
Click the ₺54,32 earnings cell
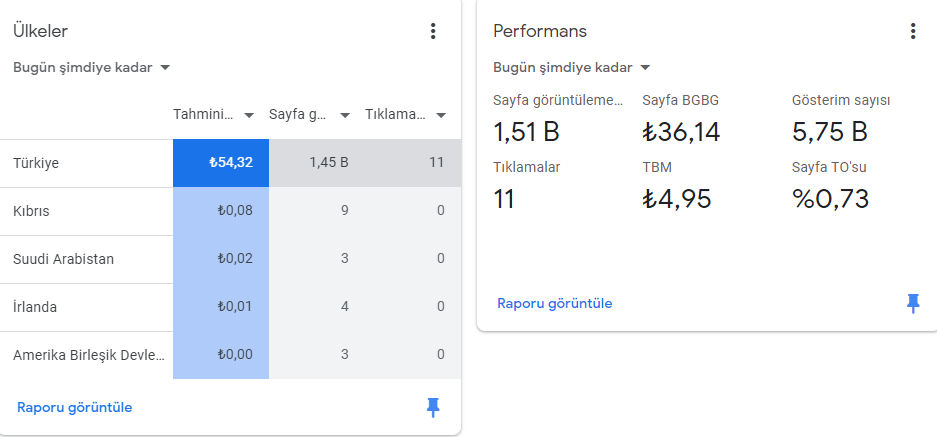pyautogui.click(x=221, y=163)
